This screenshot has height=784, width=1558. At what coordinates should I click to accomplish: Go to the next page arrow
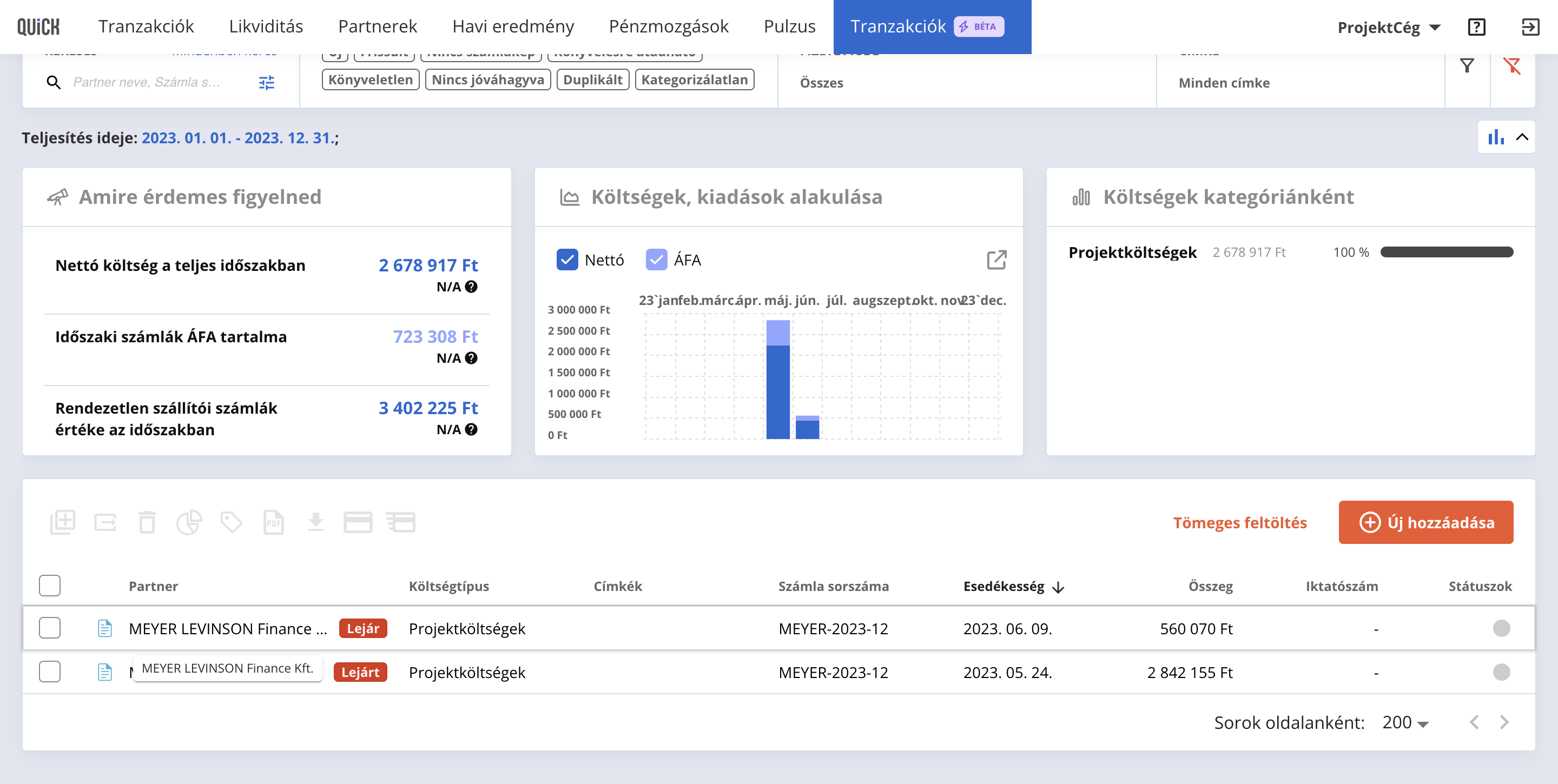1505,722
